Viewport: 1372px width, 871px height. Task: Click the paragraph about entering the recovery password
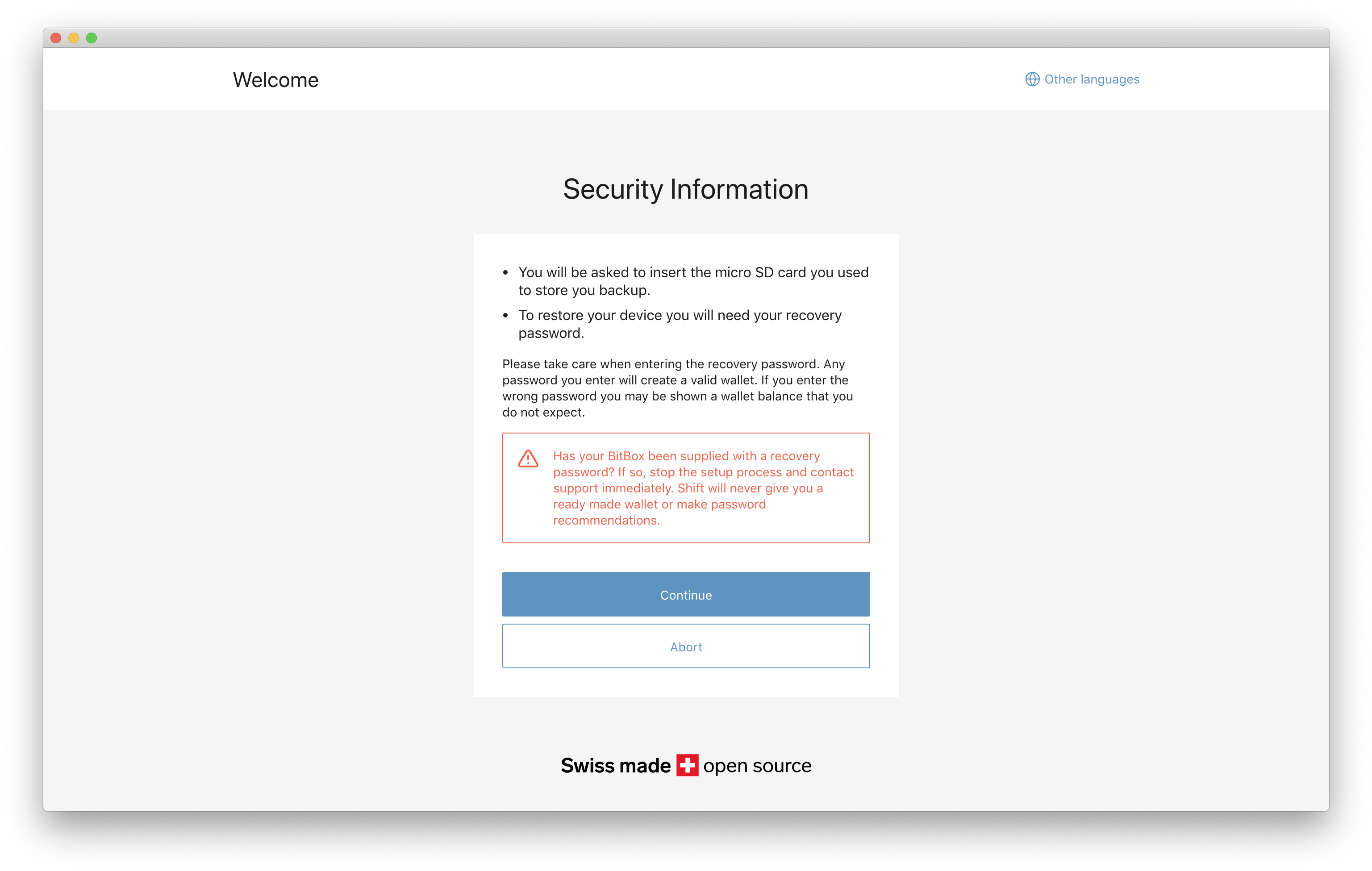point(677,388)
